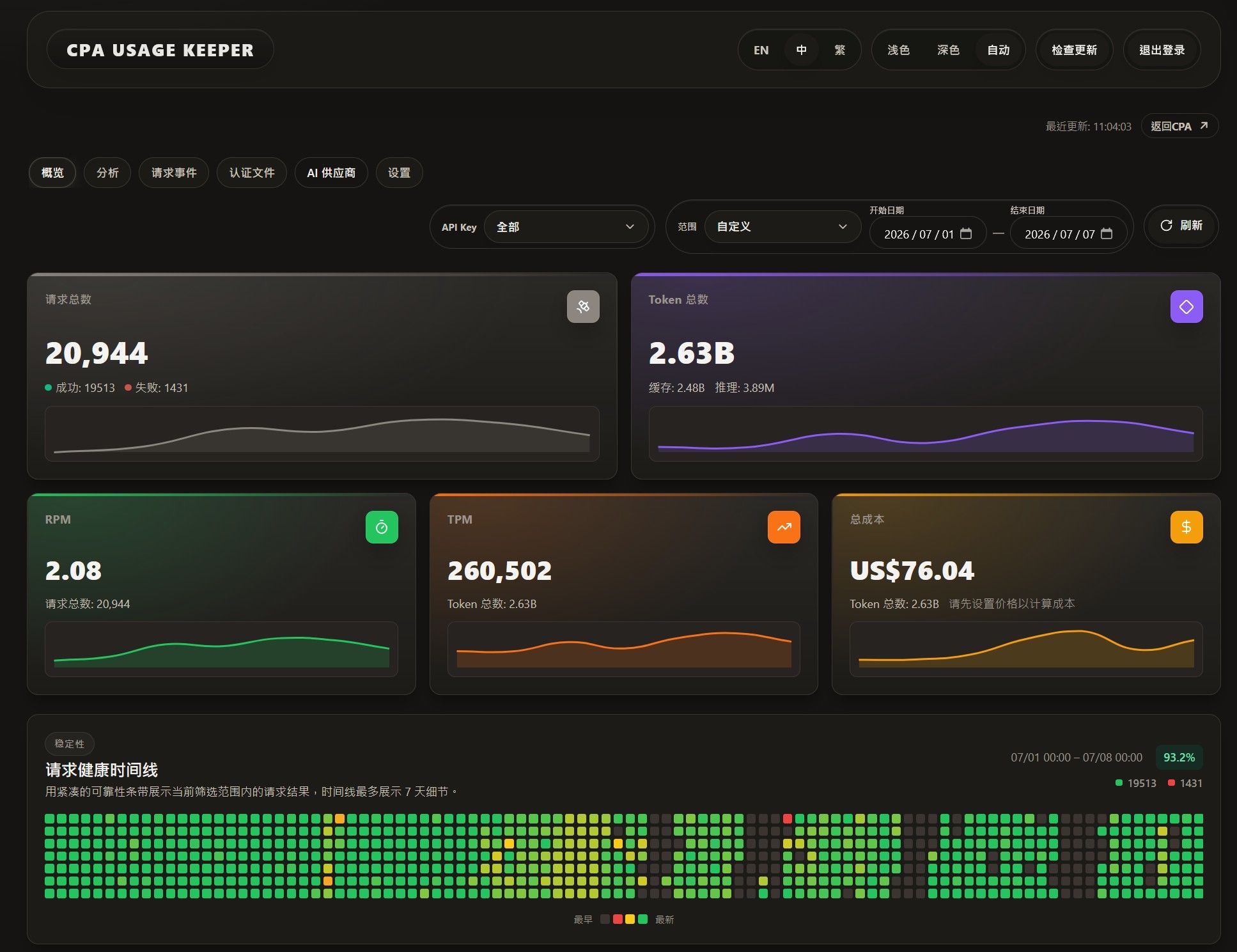Click the 2026/07/01 start date field
The height and width of the screenshot is (952, 1237).
[x=928, y=234]
